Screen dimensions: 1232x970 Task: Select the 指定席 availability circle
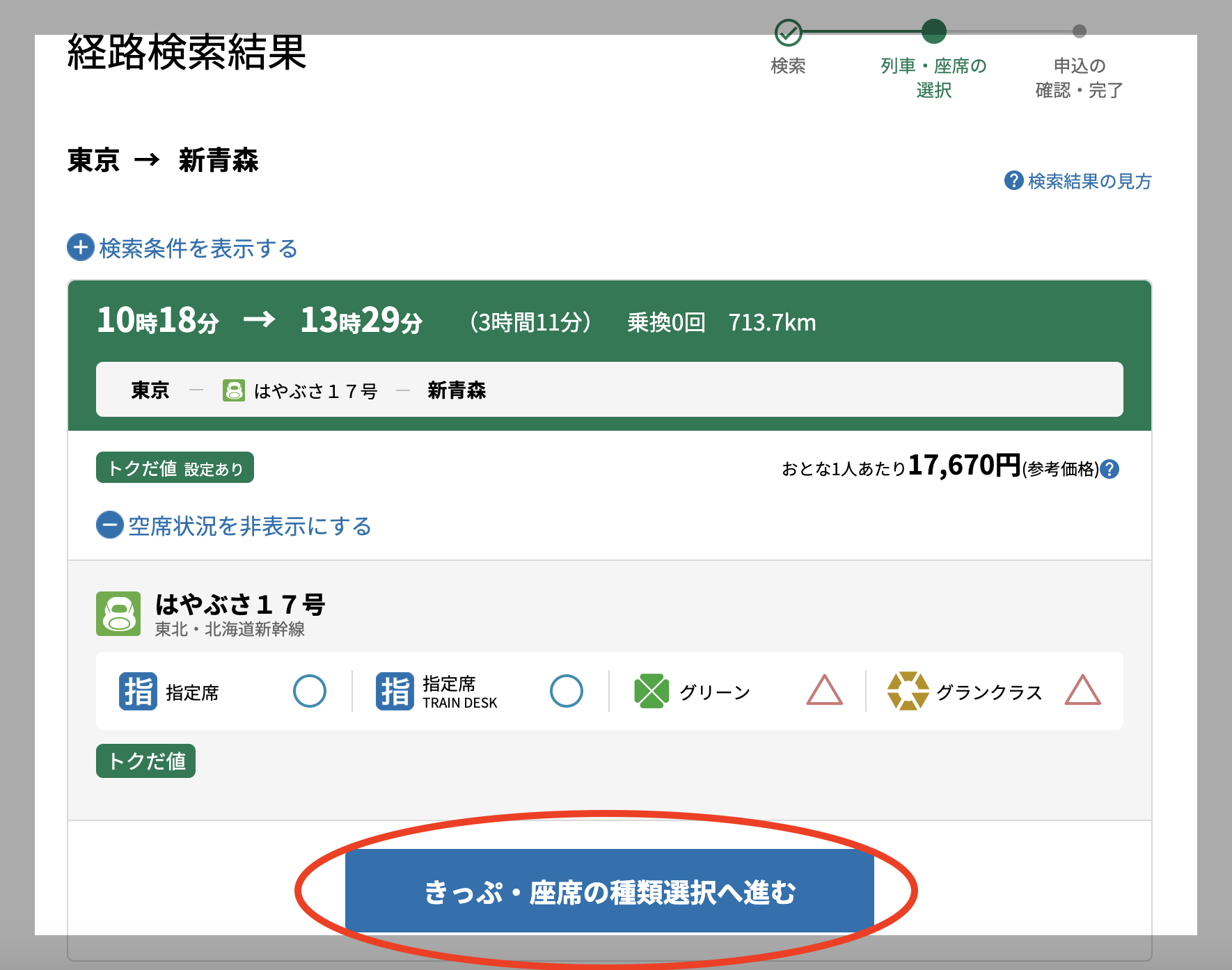(x=310, y=691)
